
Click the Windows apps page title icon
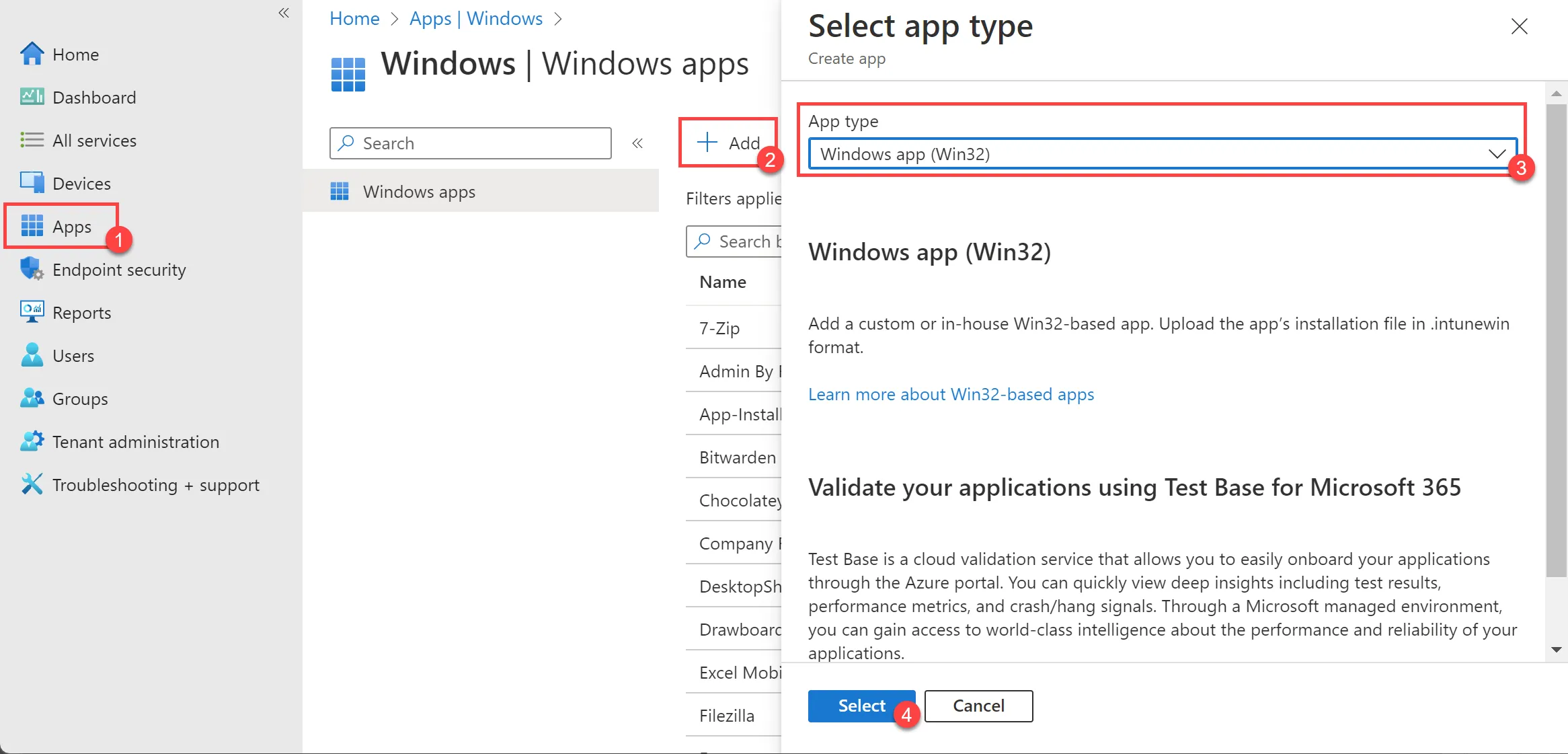click(348, 74)
